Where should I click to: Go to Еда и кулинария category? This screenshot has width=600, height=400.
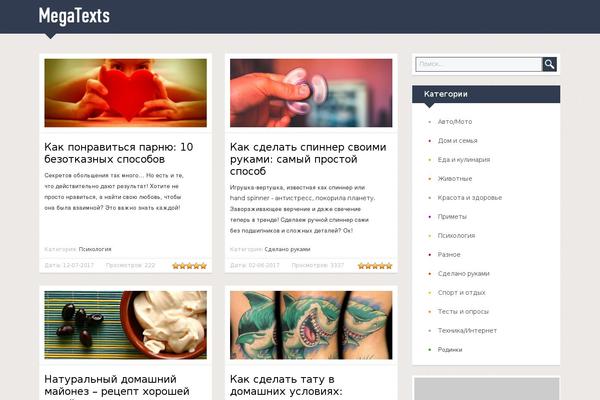tap(464, 160)
